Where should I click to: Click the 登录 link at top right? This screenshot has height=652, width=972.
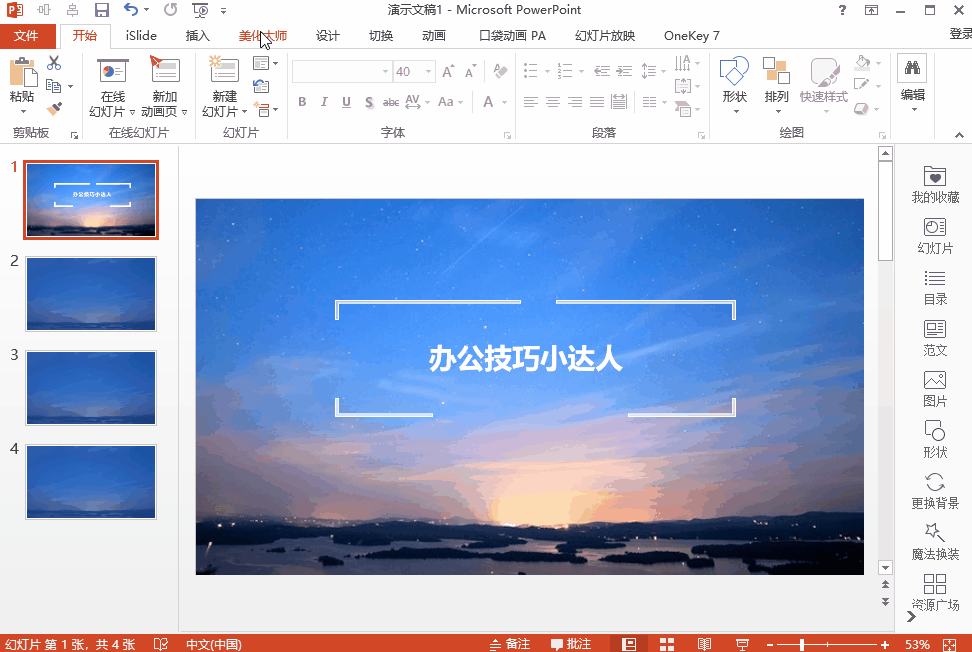pos(960,35)
